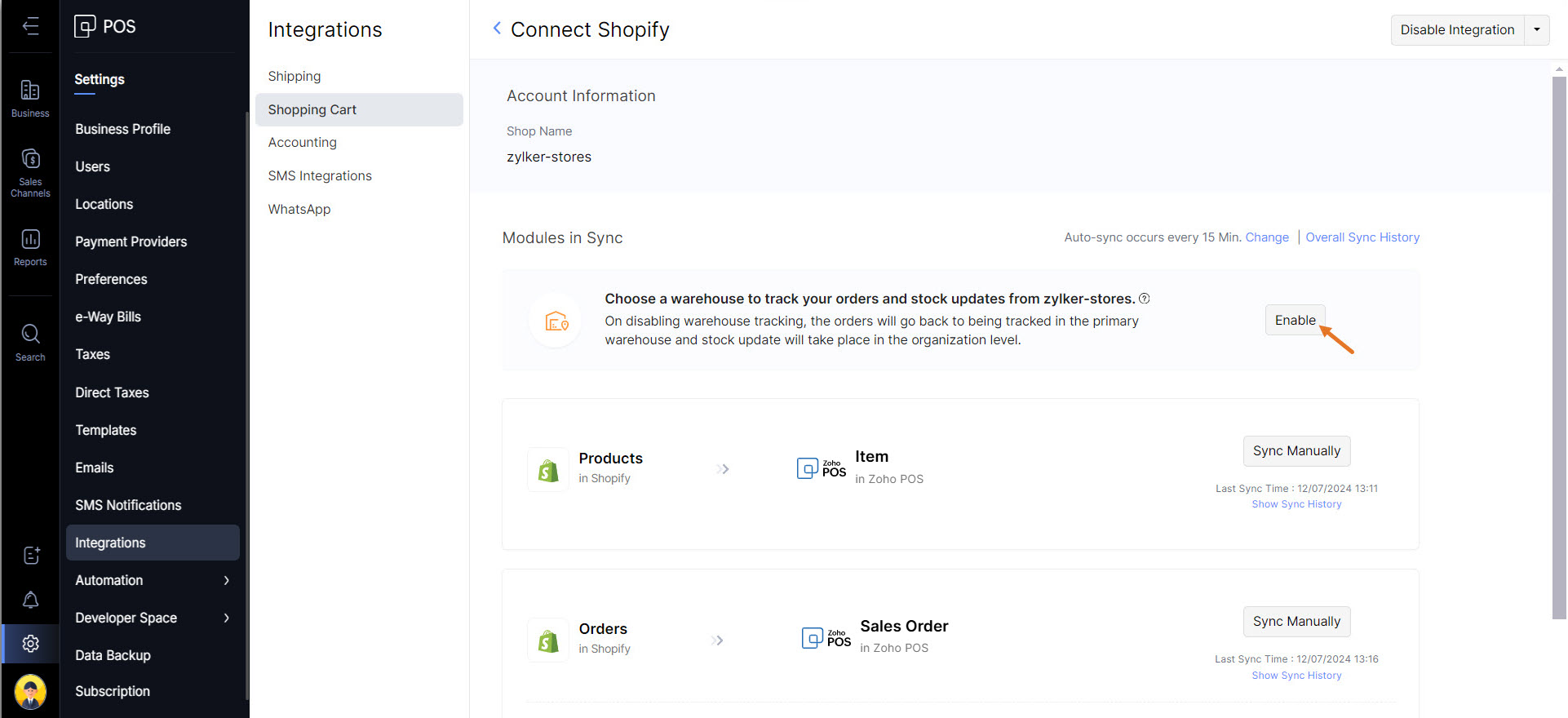Open the SMS Integrations category
1568x718 pixels.
(x=319, y=175)
